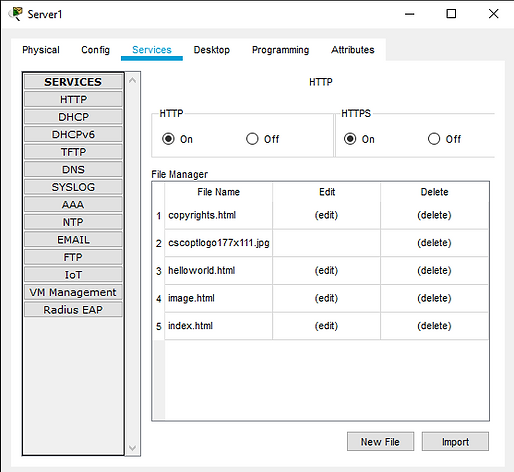Edit the index.html file
The height and width of the screenshot is (472, 514).
pos(326,326)
